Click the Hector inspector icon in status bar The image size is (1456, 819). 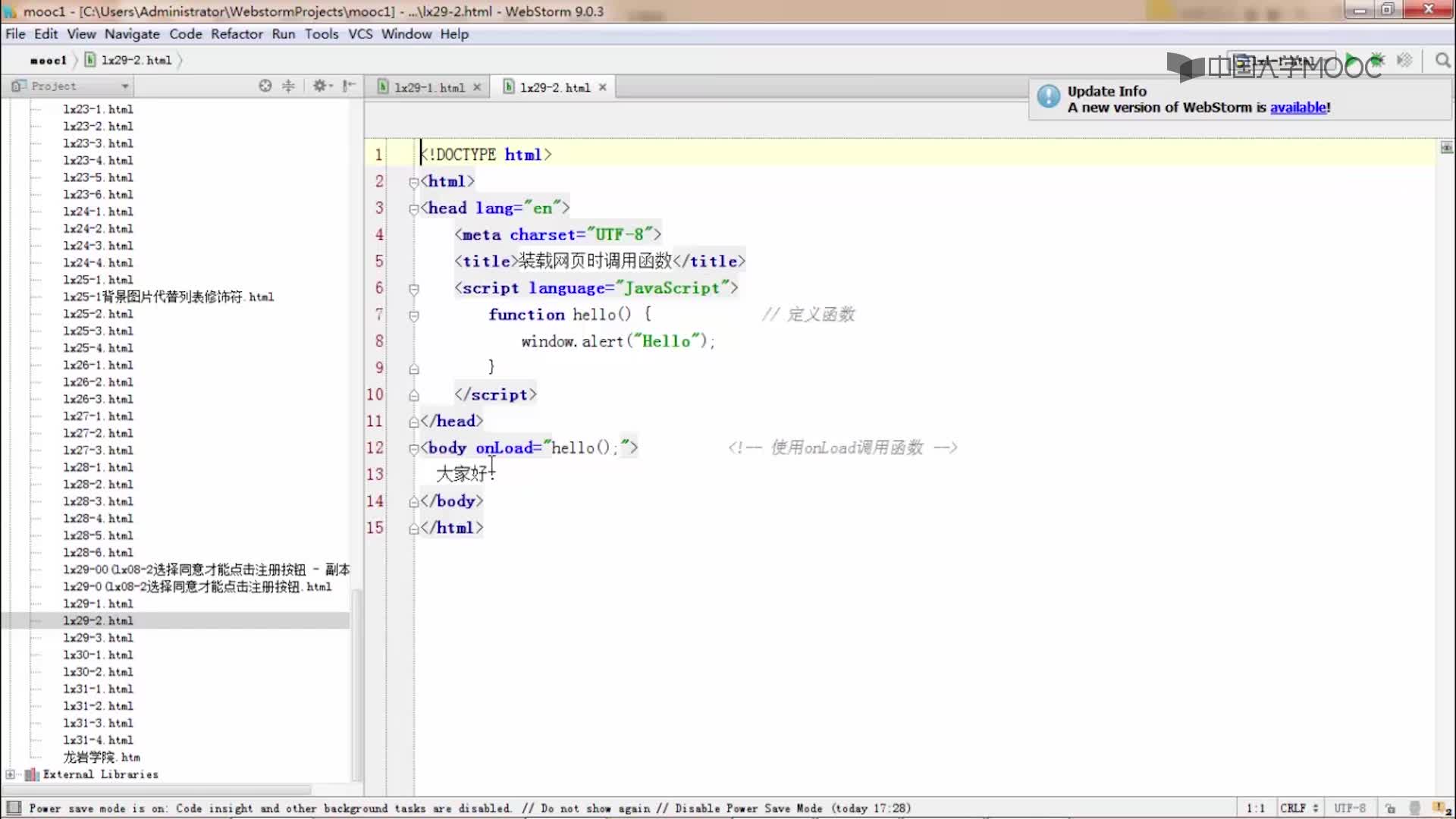coord(1414,808)
